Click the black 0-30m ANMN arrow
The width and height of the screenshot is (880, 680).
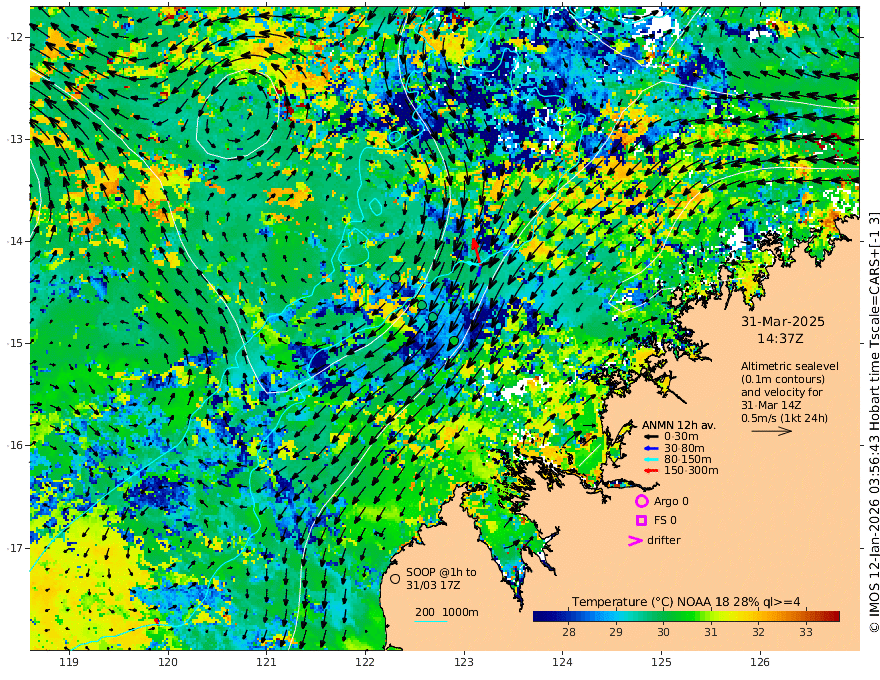point(651,436)
